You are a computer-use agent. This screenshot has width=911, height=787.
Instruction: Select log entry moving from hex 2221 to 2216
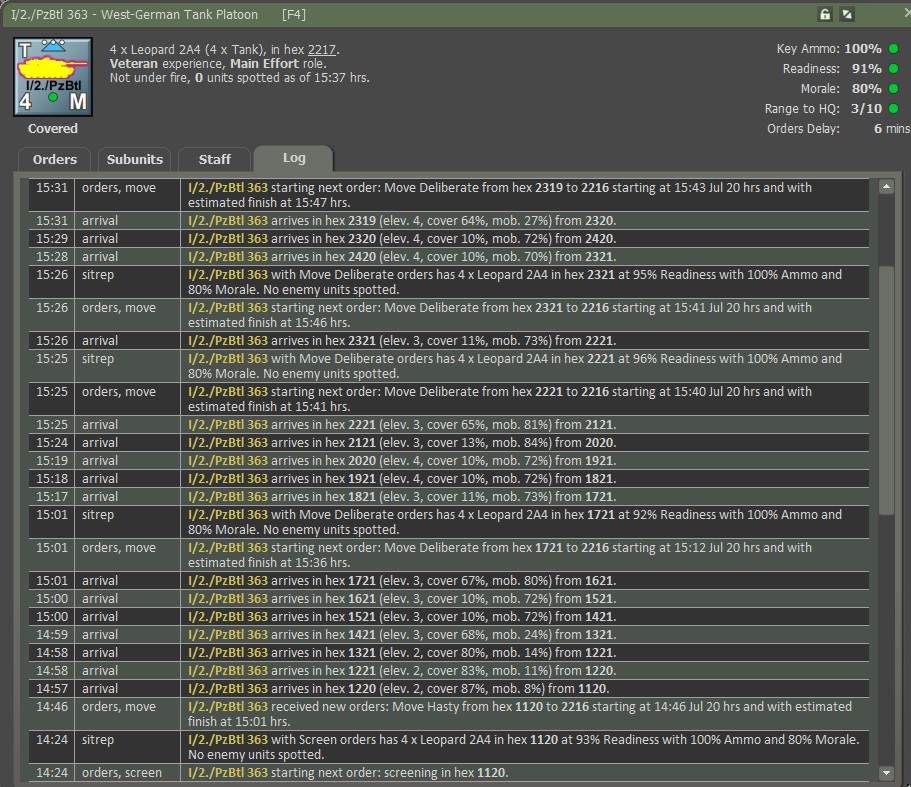click(x=449, y=400)
